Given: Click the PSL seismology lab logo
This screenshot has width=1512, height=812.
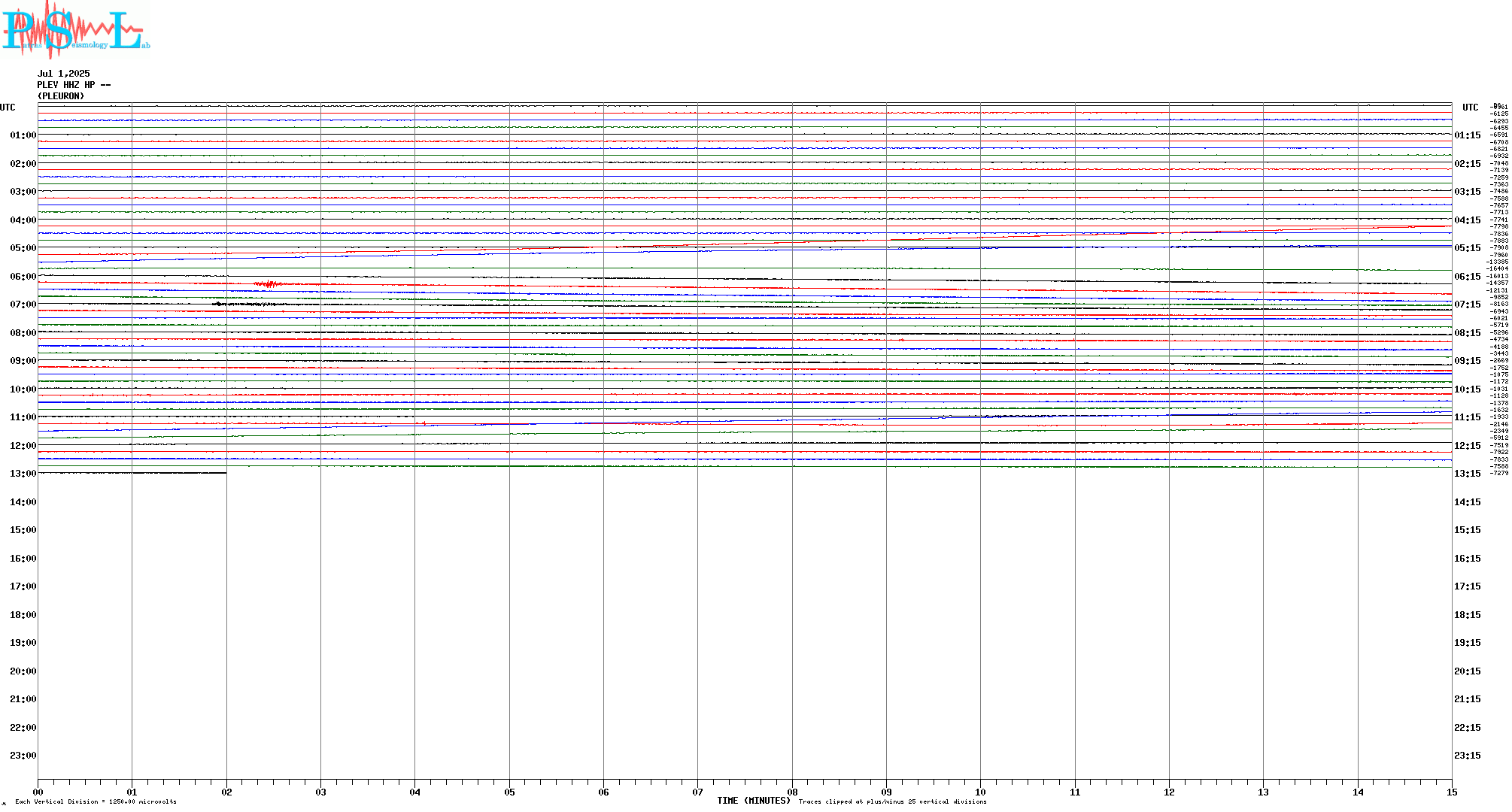Looking at the screenshot, I should pos(76,29).
